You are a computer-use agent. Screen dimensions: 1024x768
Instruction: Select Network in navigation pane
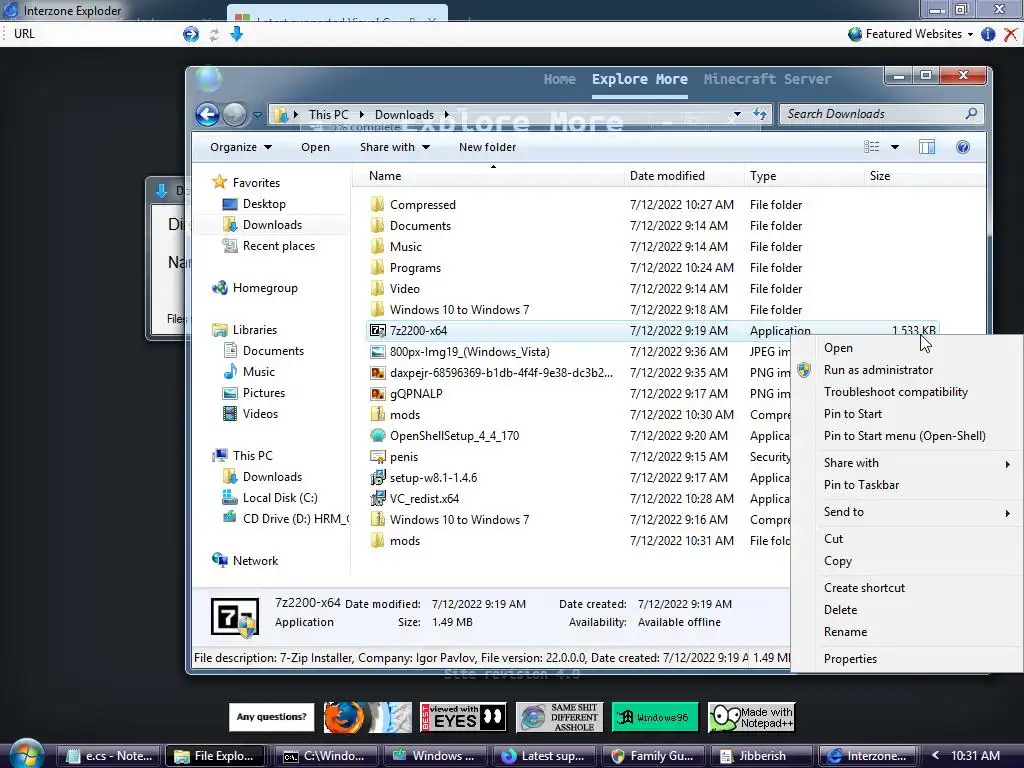245,560
